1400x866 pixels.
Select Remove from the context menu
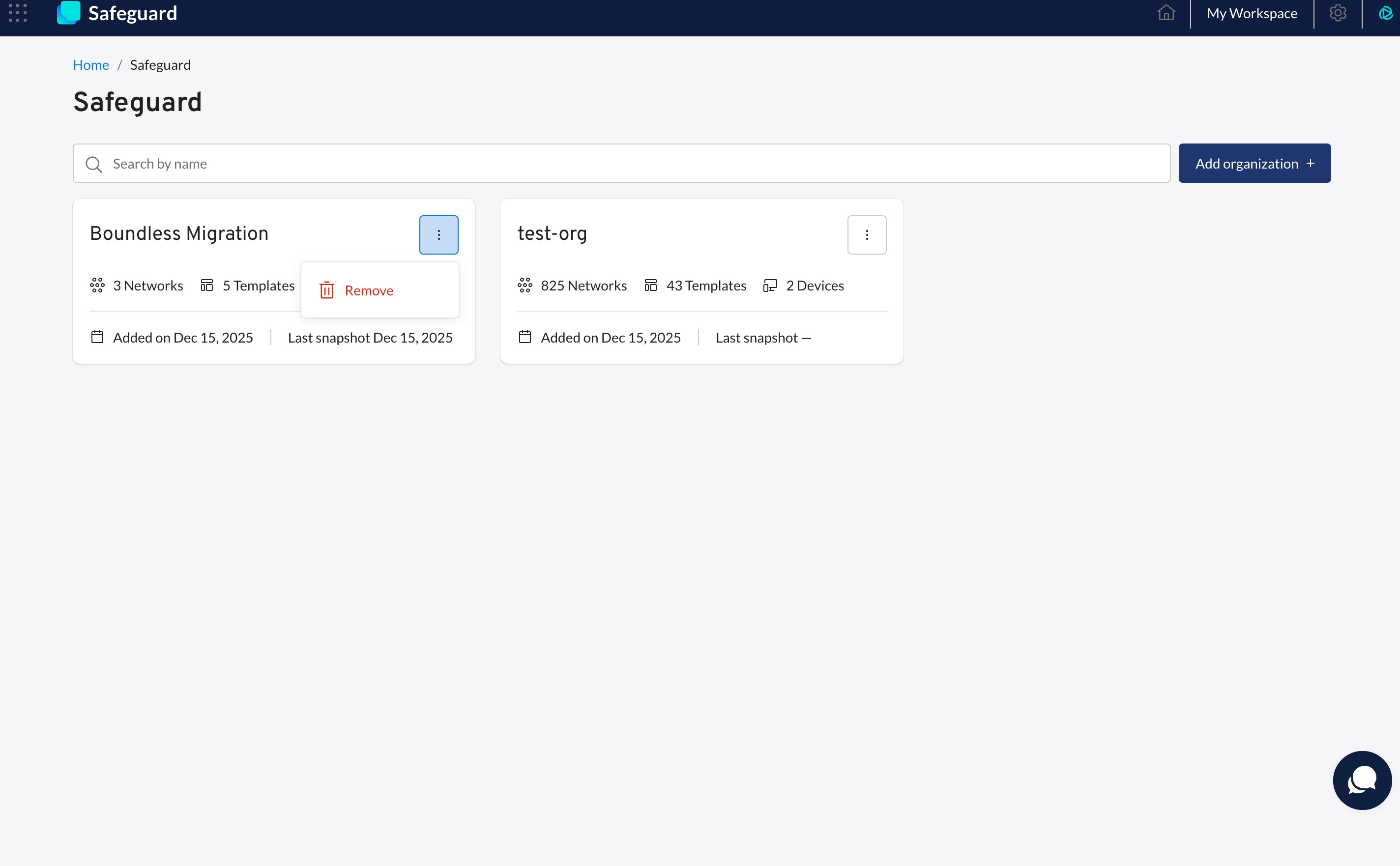(369, 290)
